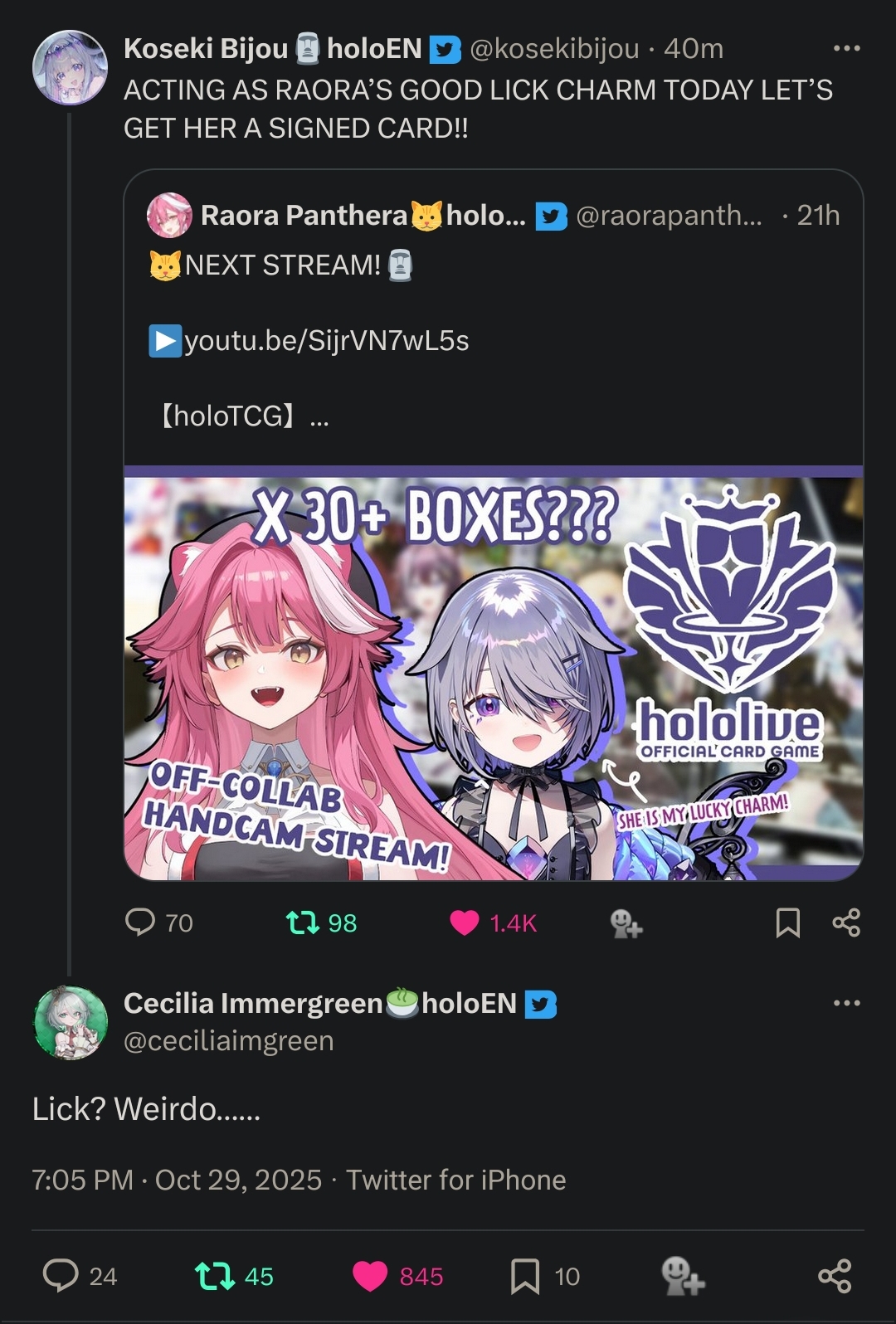896x1324 pixels.
Task: Share Bijou's tweet
Action: pyautogui.click(x=846, y=922)
